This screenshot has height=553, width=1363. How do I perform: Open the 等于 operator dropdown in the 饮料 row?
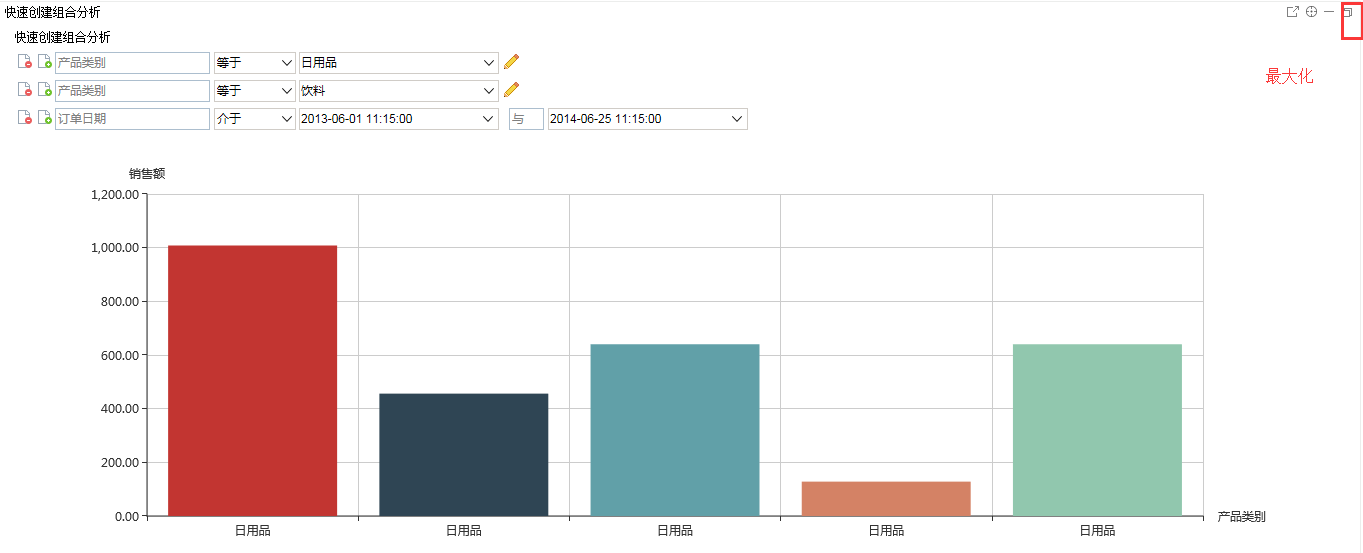click(x=254, y=90)
